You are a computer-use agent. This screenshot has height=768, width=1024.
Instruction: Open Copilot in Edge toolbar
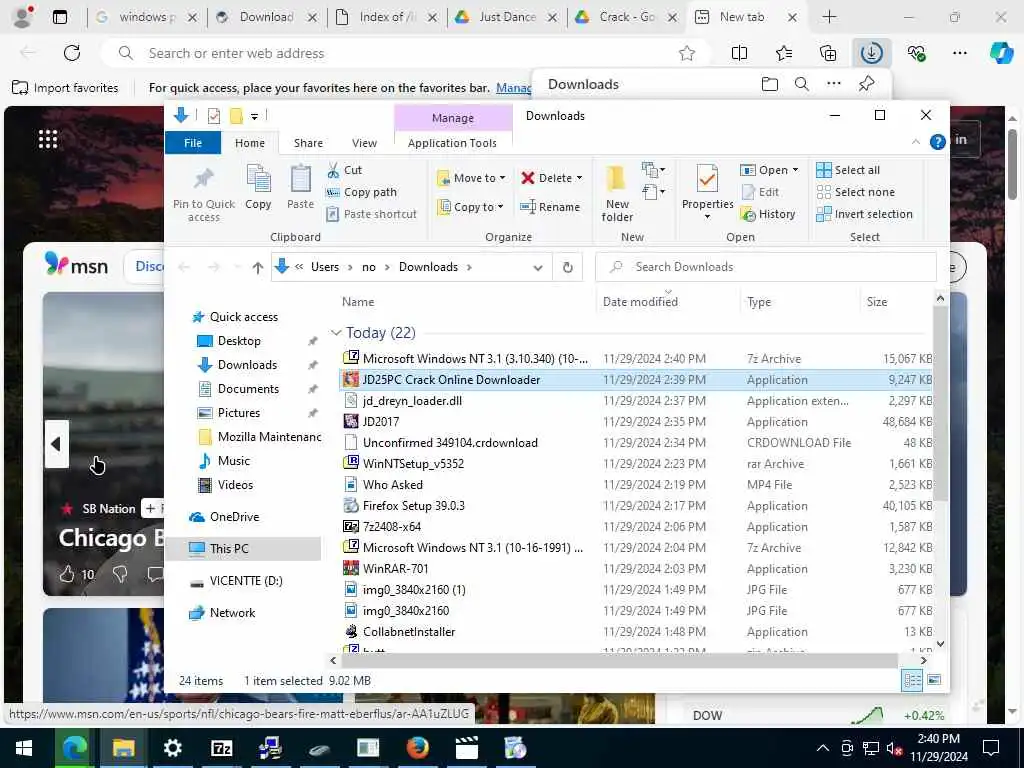pyautogui.click(x=1001, y=53)
